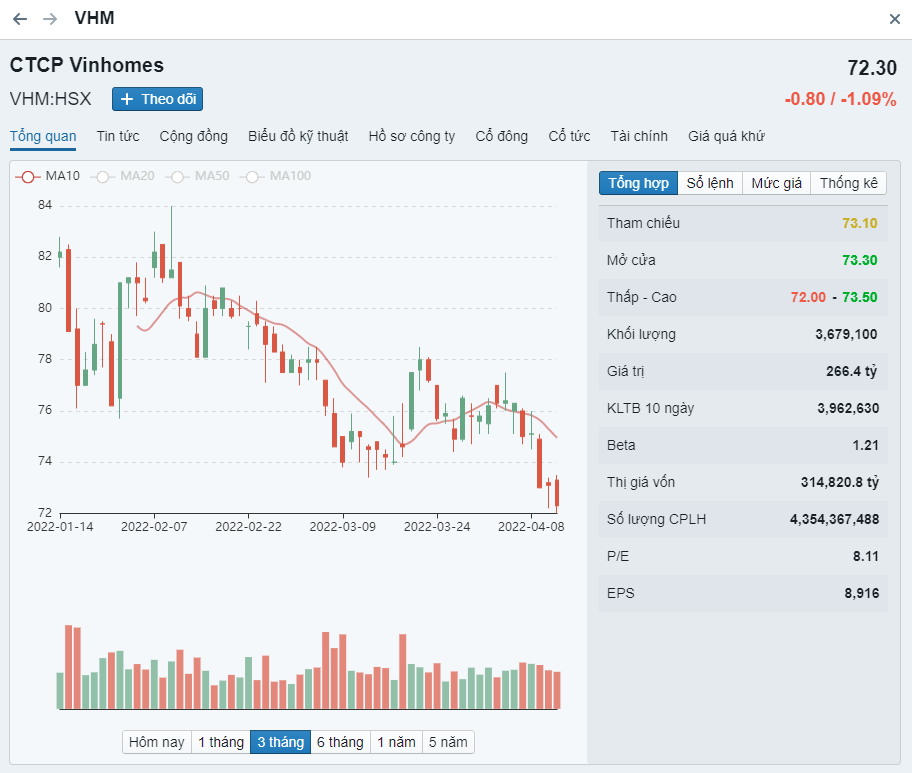
Task: Switch to the Sổ lệnh tab
Action: [x=710, y=183]
